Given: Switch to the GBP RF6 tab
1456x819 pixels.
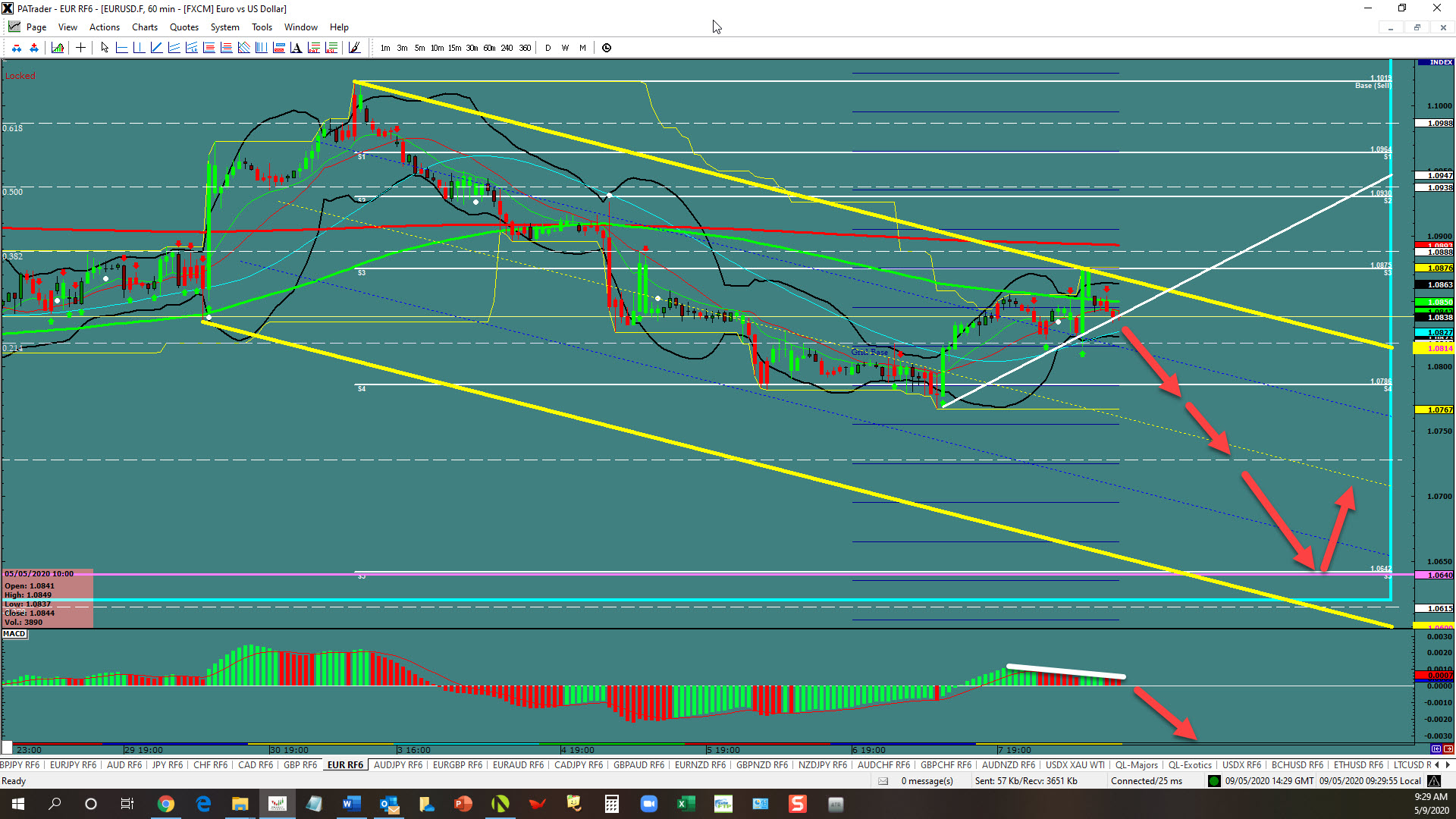Looking at the screenshot, I should (300, 765).
